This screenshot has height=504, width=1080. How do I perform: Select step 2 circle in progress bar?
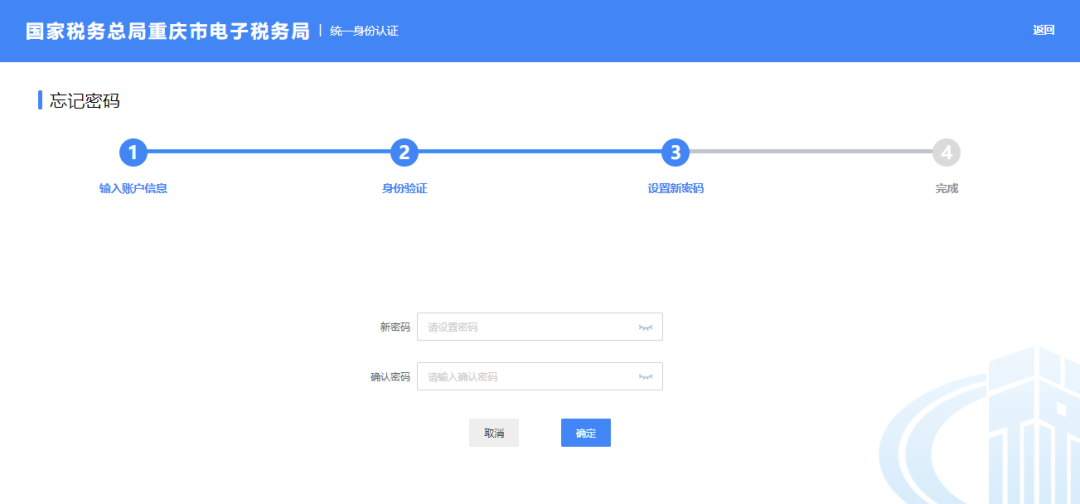click(x=404, y=153)
